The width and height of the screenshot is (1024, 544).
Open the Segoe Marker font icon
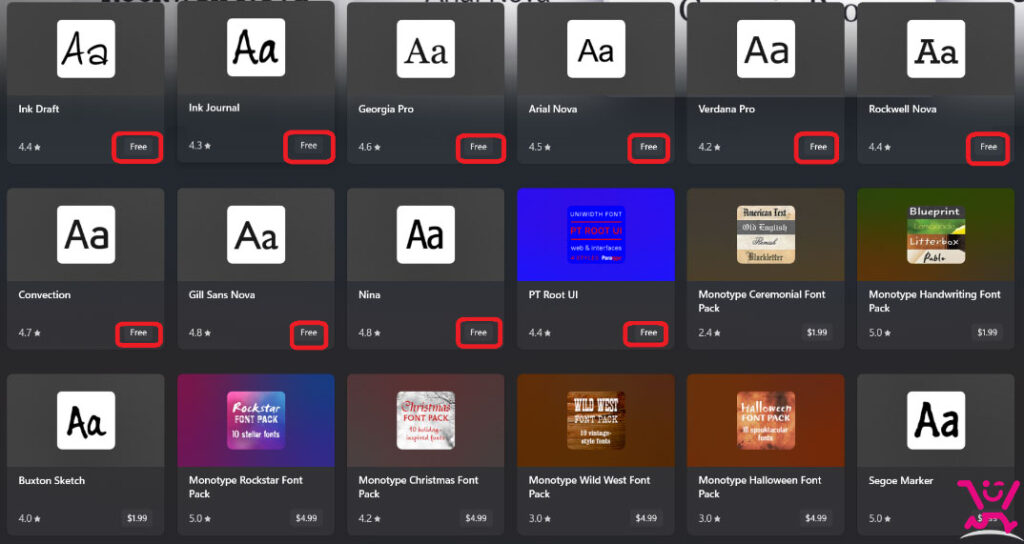[x=936, y=421]
